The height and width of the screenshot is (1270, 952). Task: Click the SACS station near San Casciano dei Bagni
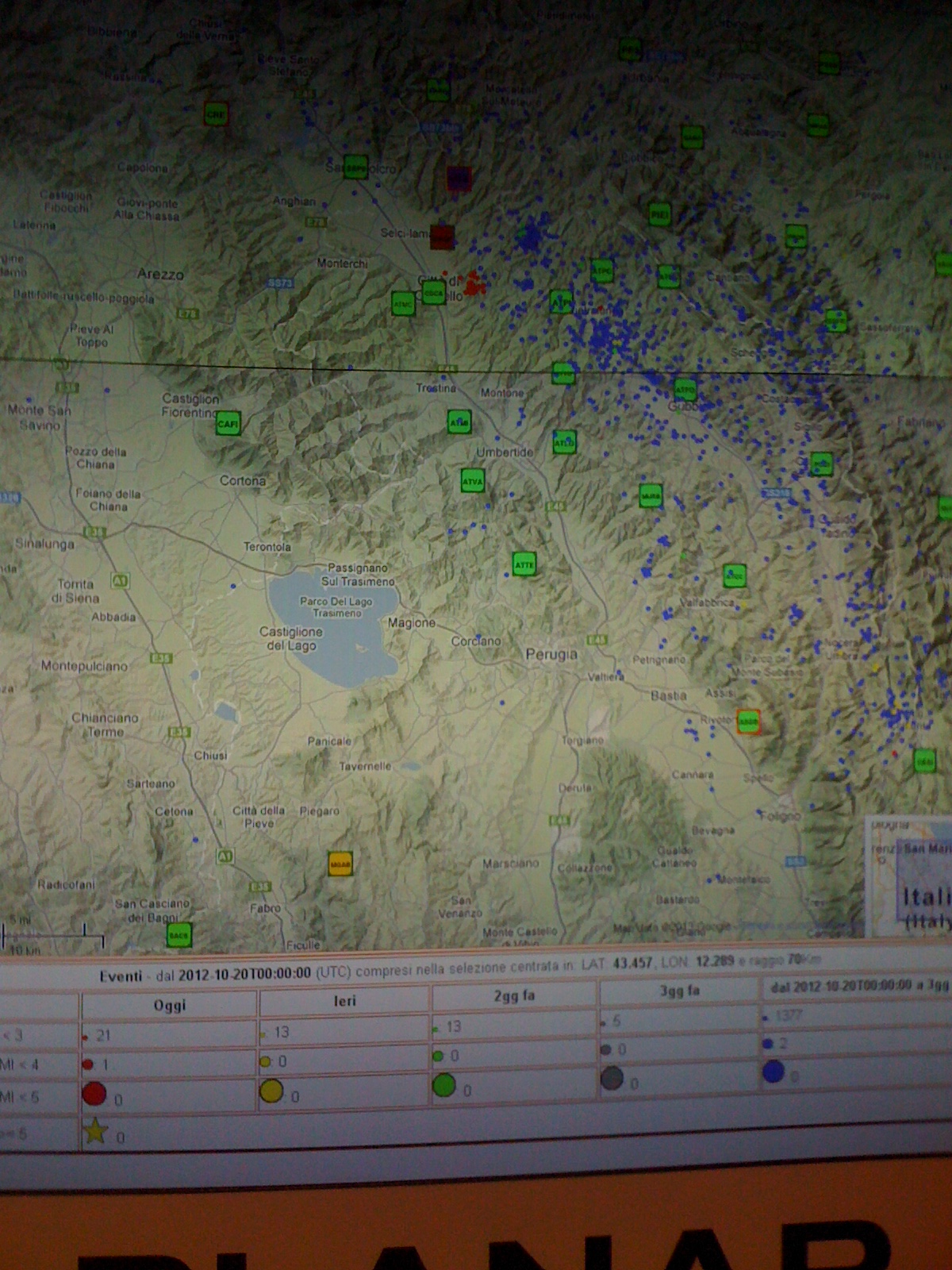pyautogui.click(x=179, y=935)
